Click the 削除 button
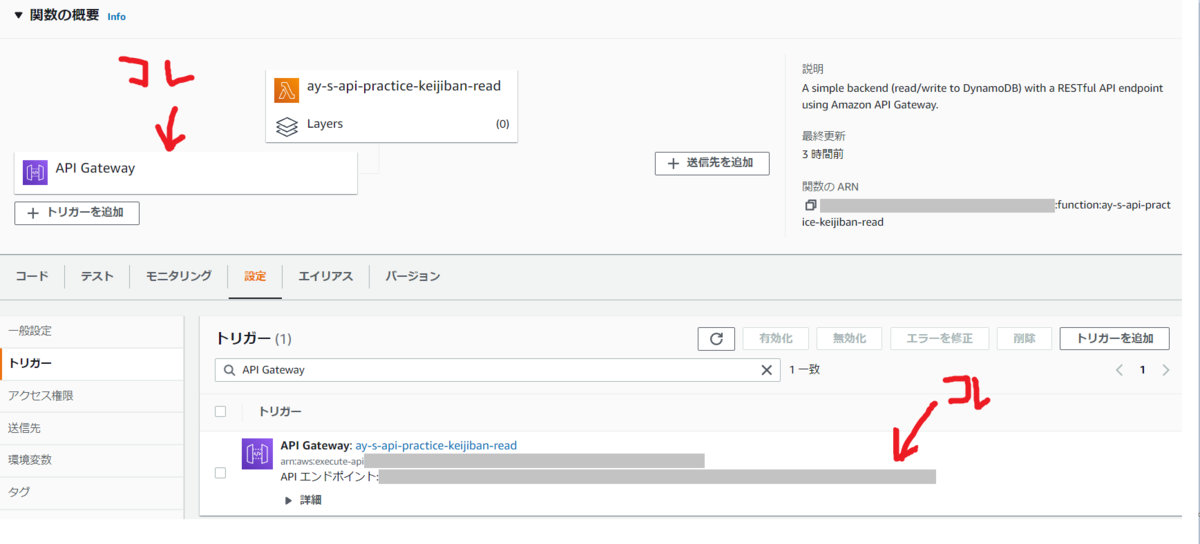This screenshot has height=544, width=1200. [1024, 339]
